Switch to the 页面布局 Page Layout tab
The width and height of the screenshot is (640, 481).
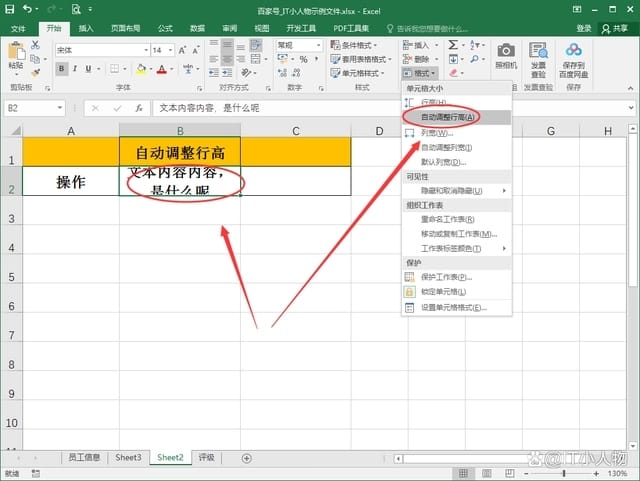125,28
